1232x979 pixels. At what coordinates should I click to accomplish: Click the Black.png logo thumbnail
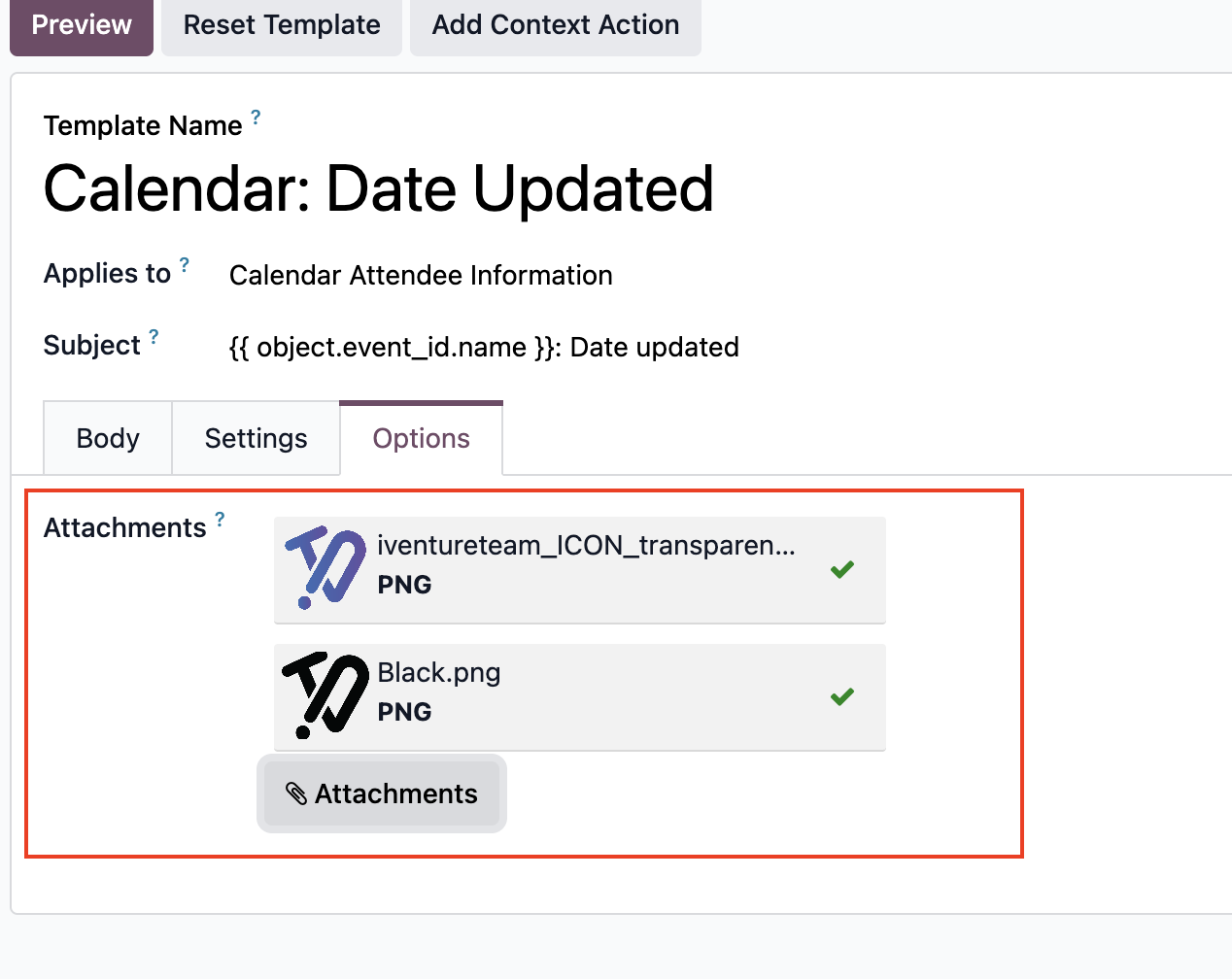click(325, 695)
